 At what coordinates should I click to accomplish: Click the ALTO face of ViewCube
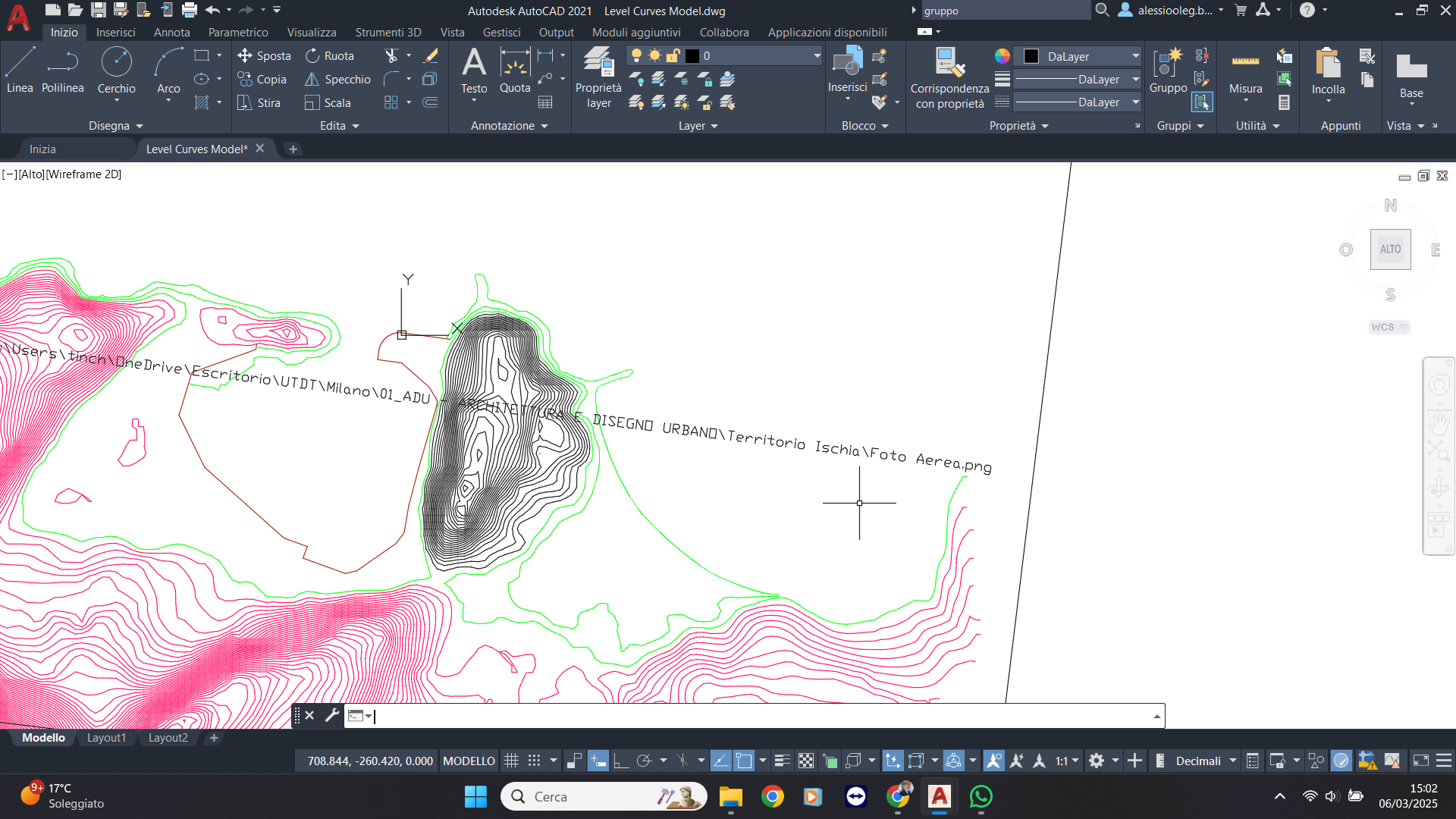[1390, 249]
